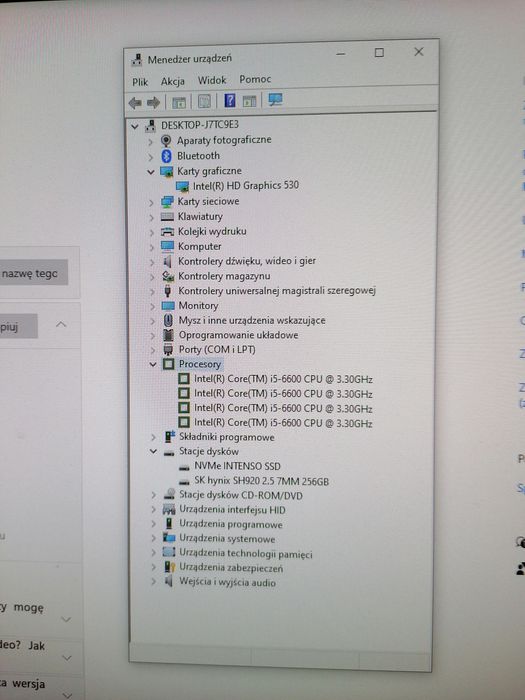Click the Kolejki wydruku printer icon
This screenshot has height=700, width=525.
pos(167,232)
